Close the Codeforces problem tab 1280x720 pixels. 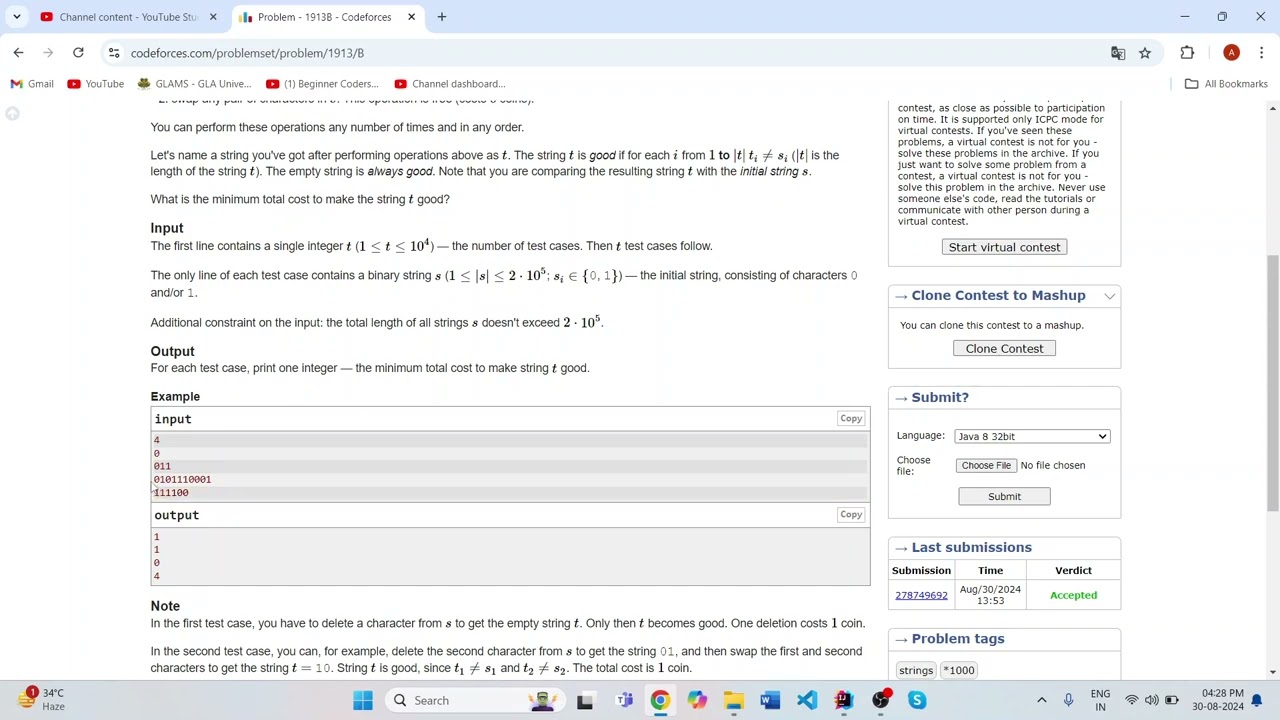(411, 17)
